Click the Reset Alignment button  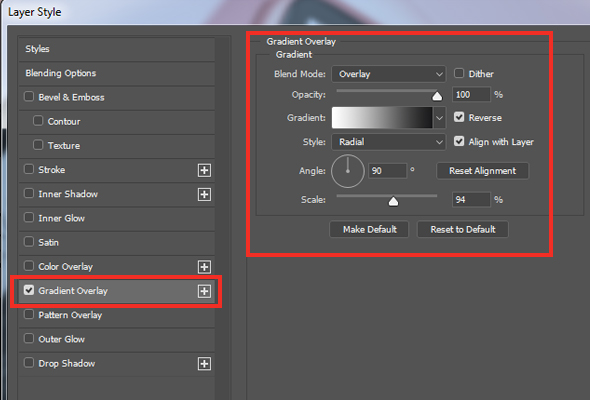point(482,171)
